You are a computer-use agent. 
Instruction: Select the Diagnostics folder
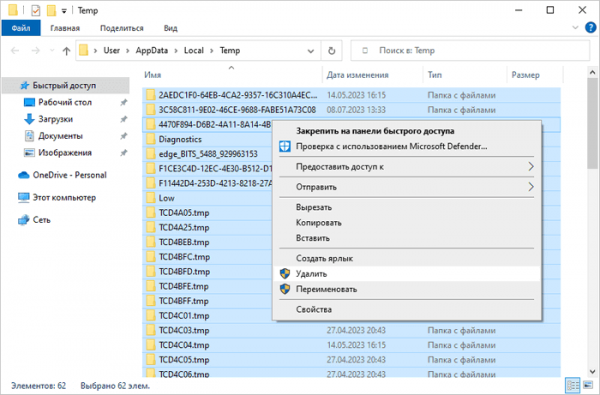click(180, 139)
